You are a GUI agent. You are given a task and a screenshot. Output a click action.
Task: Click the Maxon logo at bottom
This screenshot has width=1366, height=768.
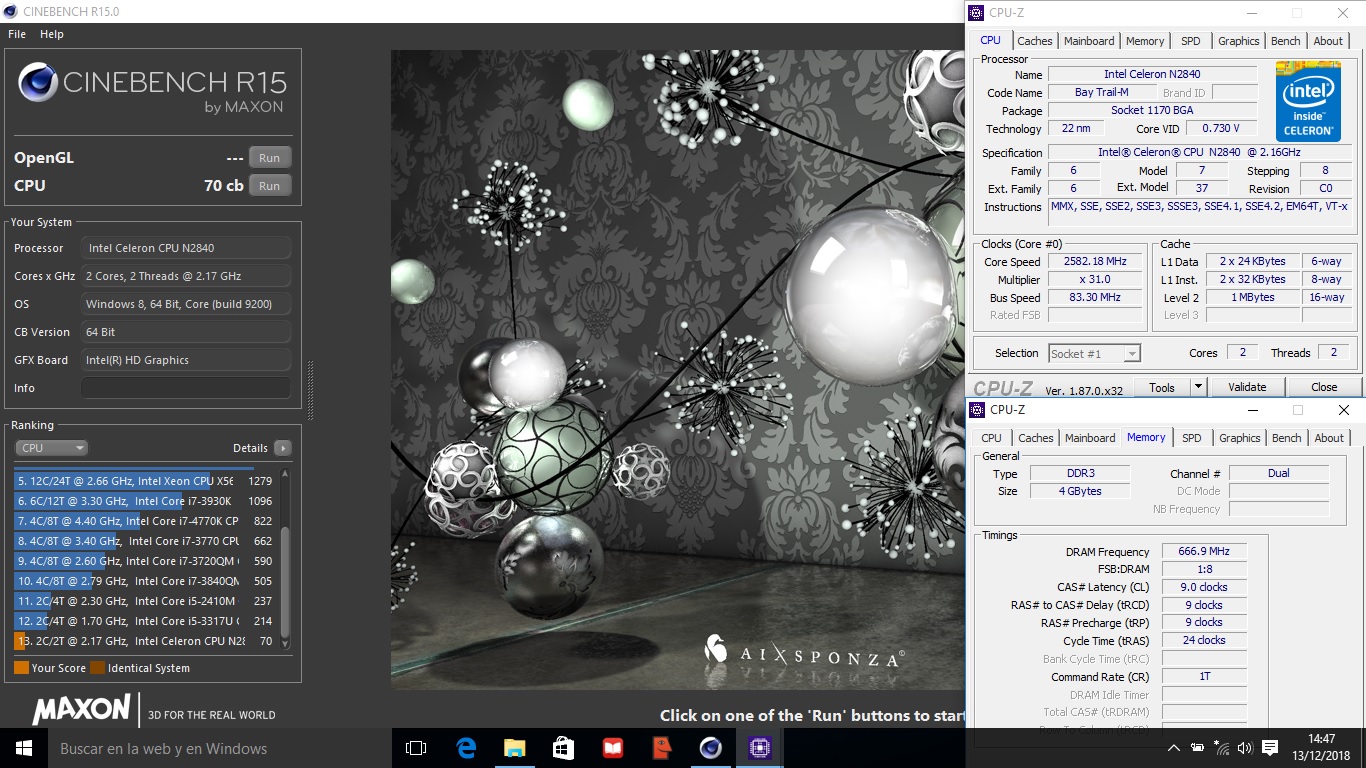pos(81,710)
